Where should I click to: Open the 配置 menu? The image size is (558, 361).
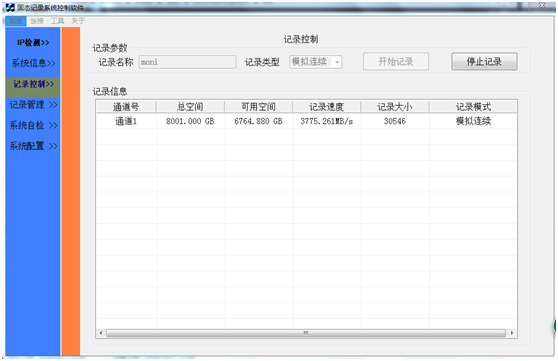pyautogui.click(x=16, y=21)
